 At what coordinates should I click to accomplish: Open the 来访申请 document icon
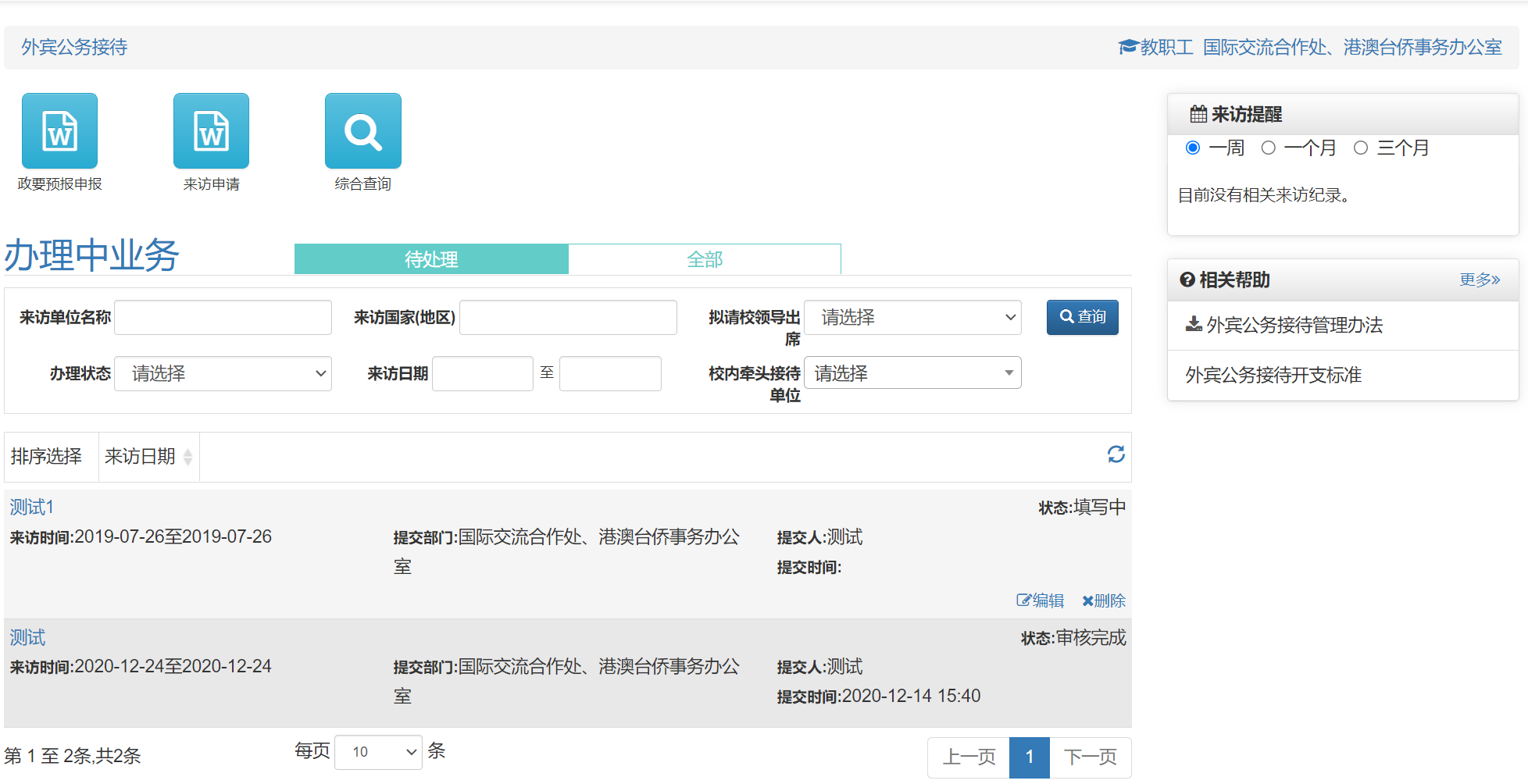(211, 130)
